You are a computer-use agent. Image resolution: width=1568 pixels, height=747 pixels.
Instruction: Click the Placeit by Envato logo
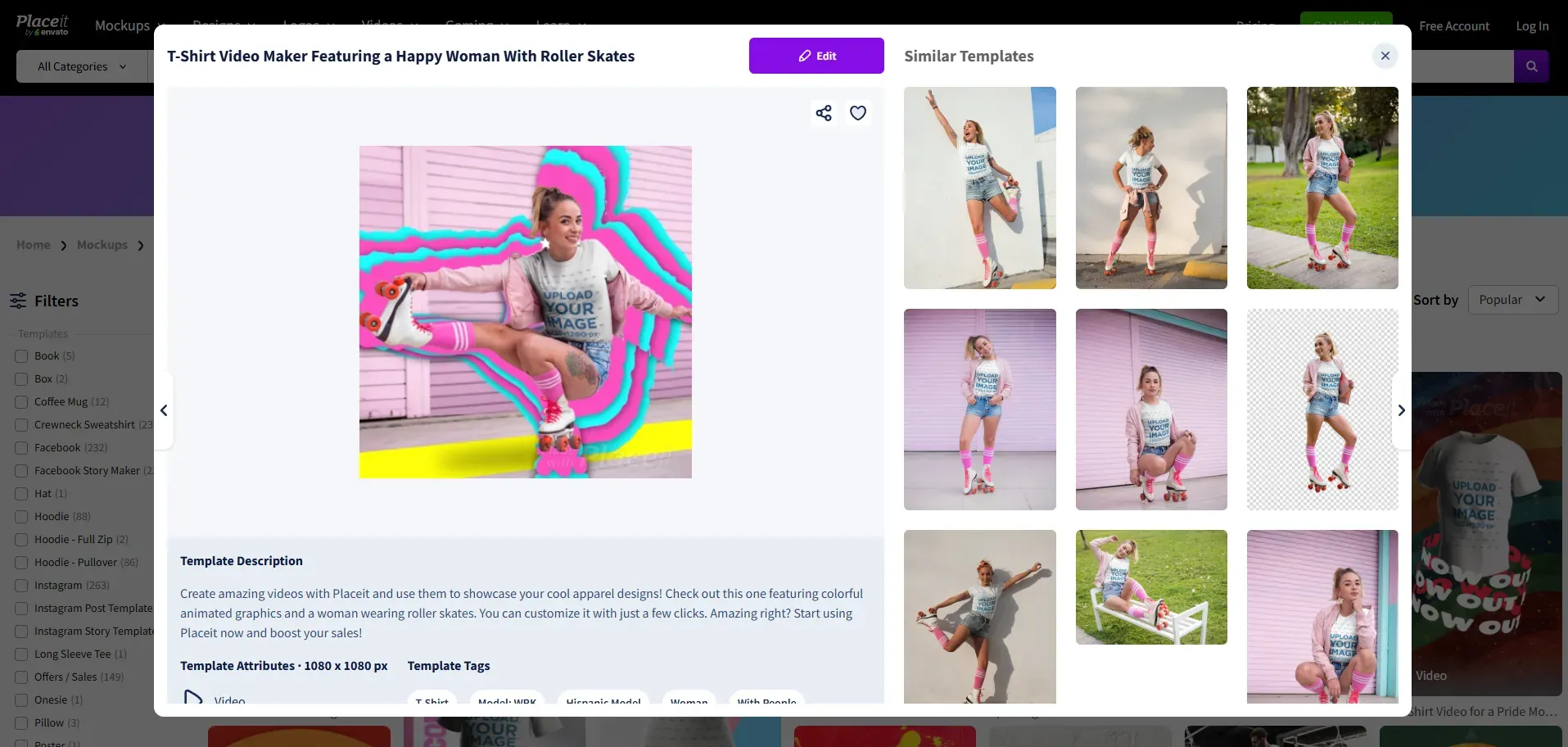pyautogui.click(x=41, y=24)
